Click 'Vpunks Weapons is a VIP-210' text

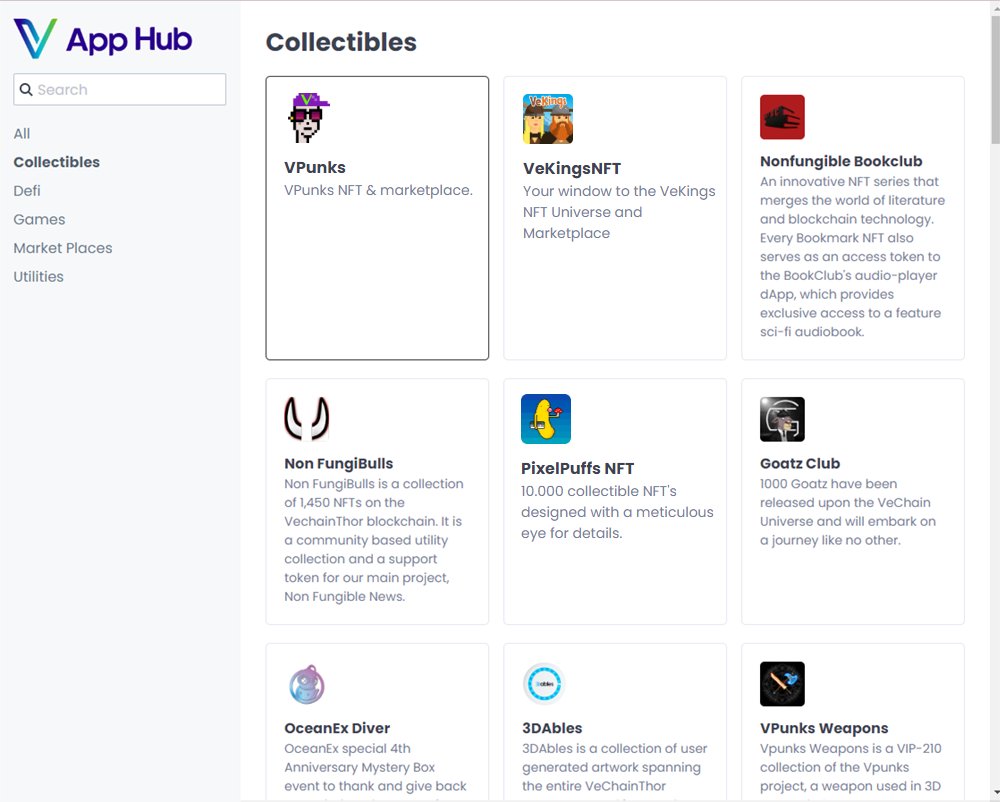coord(850,748)
